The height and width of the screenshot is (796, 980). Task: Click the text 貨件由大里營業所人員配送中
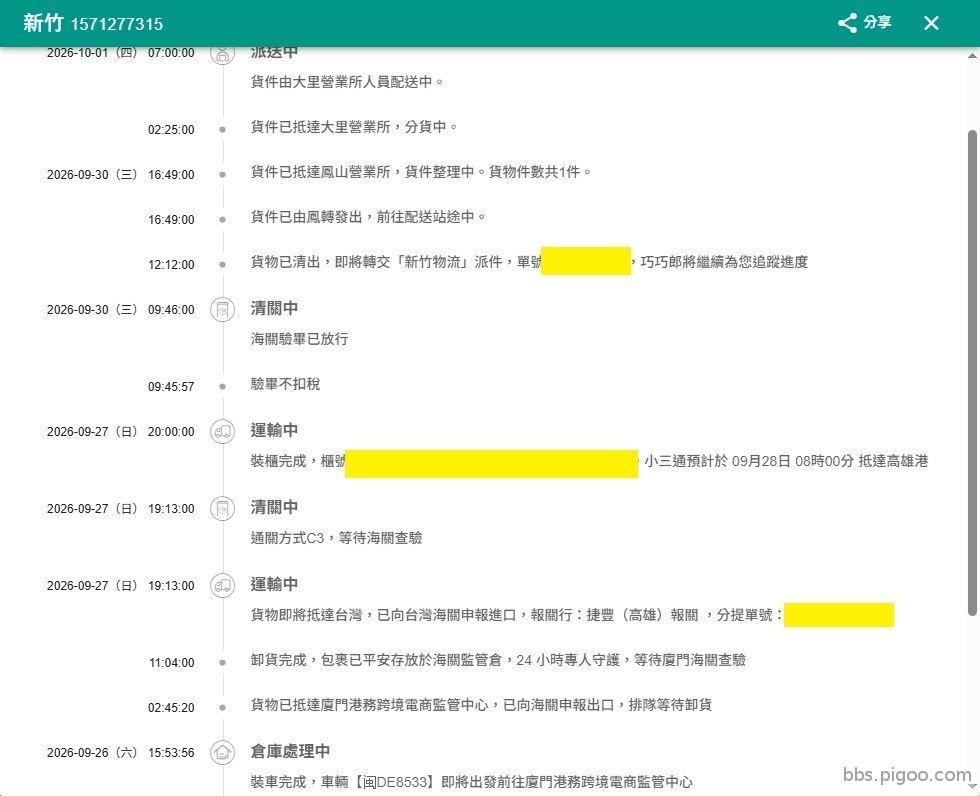(347, 82)
